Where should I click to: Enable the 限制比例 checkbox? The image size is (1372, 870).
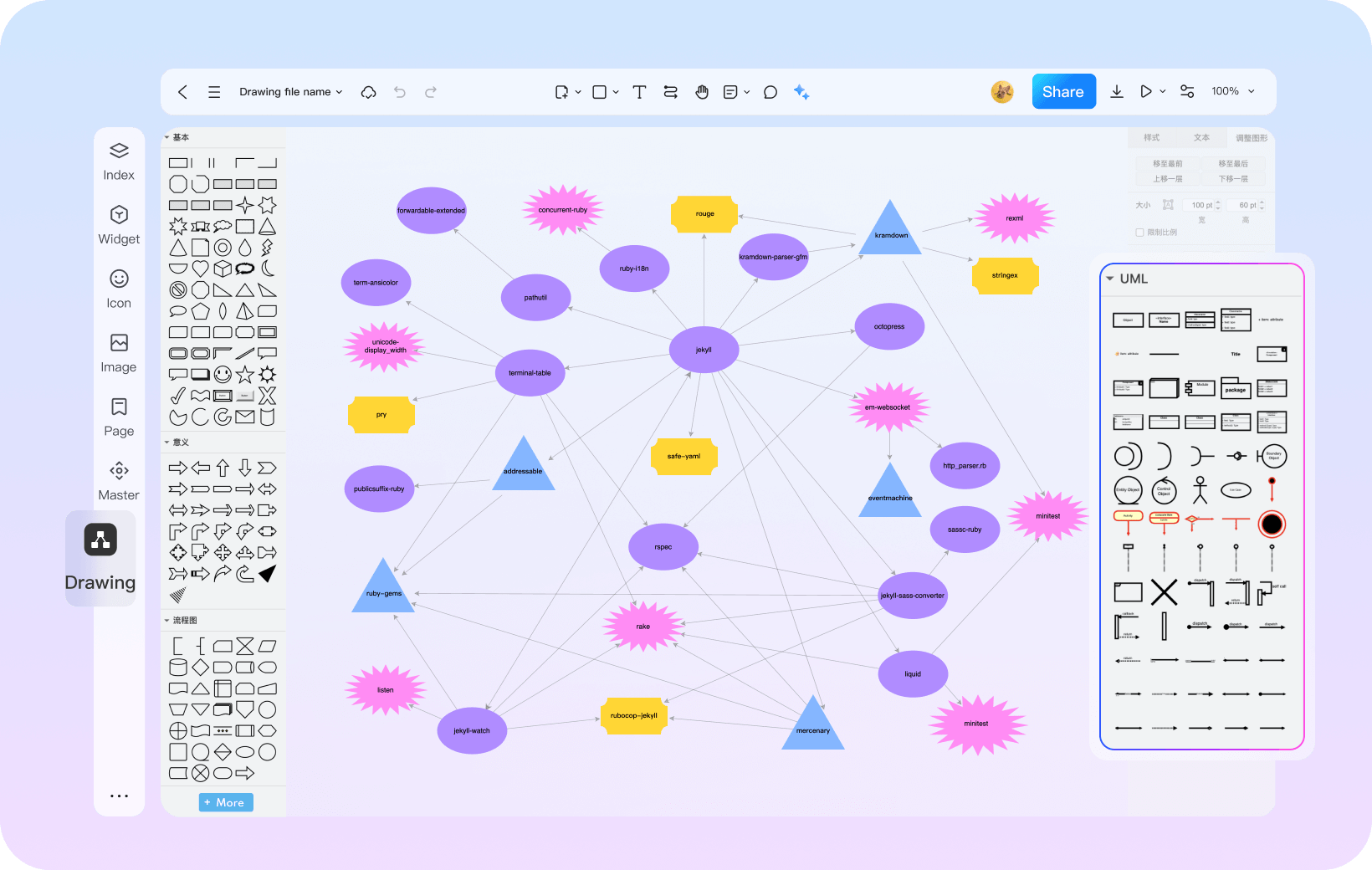click(x=1139, y=233)
